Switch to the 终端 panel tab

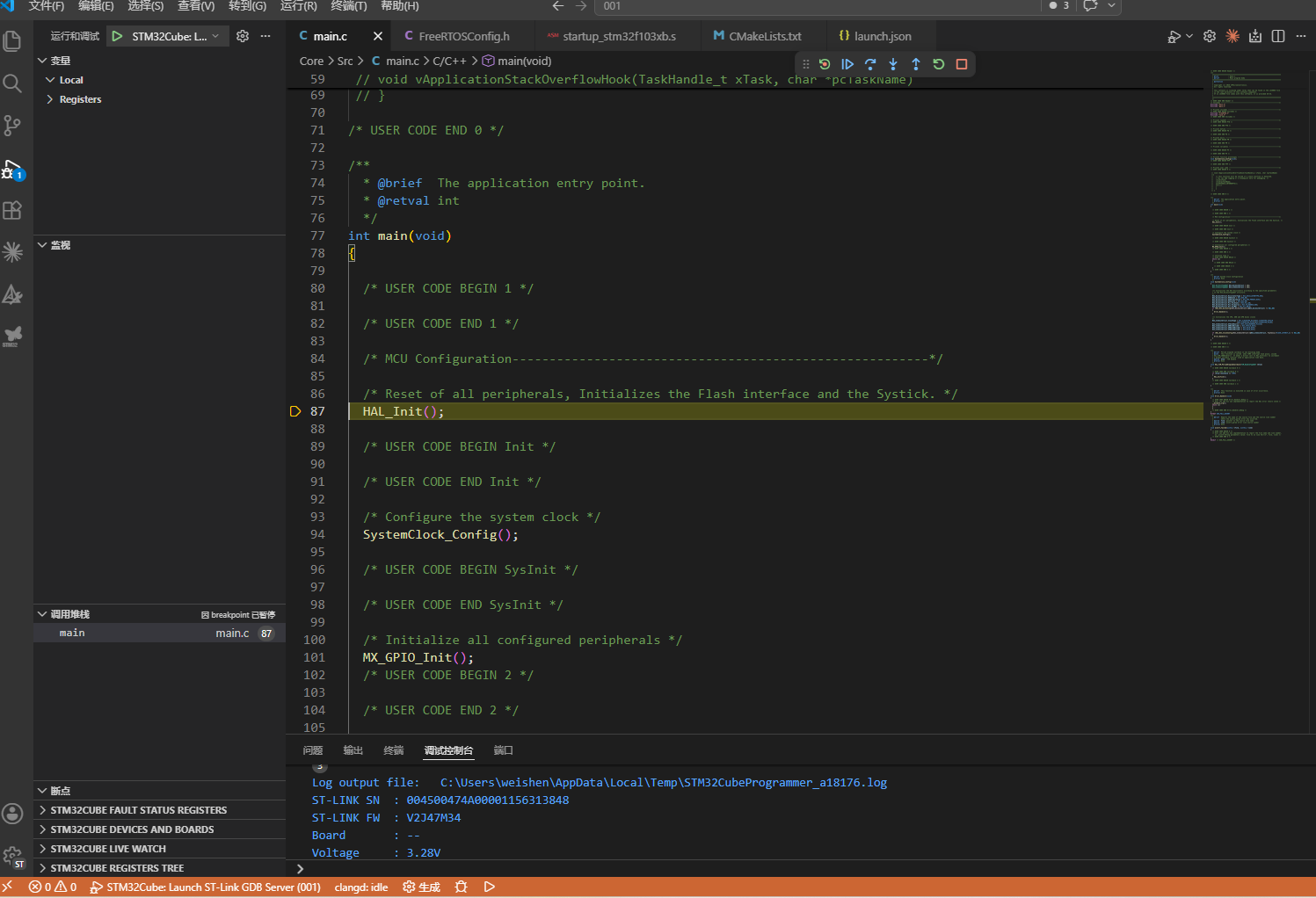click(x=394, y=750)
